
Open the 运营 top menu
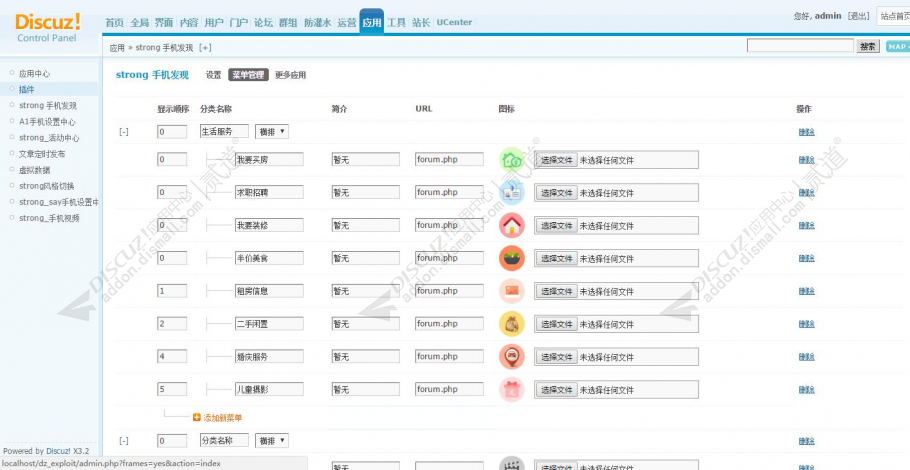coord(347,23)
